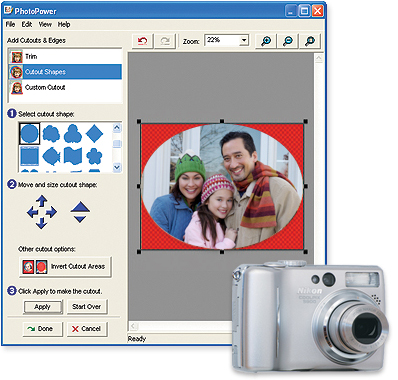Click the top-left selection handle

click(139, 122)
